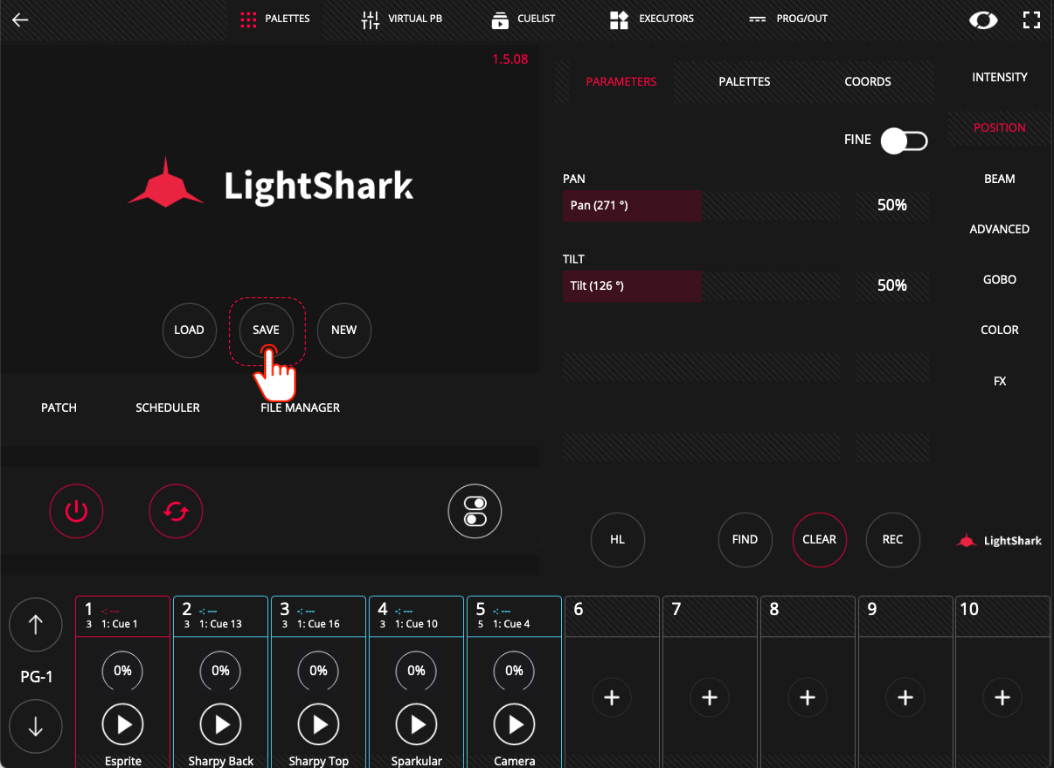
Task: Click the FIND button
Action: (x=745, y=540)
